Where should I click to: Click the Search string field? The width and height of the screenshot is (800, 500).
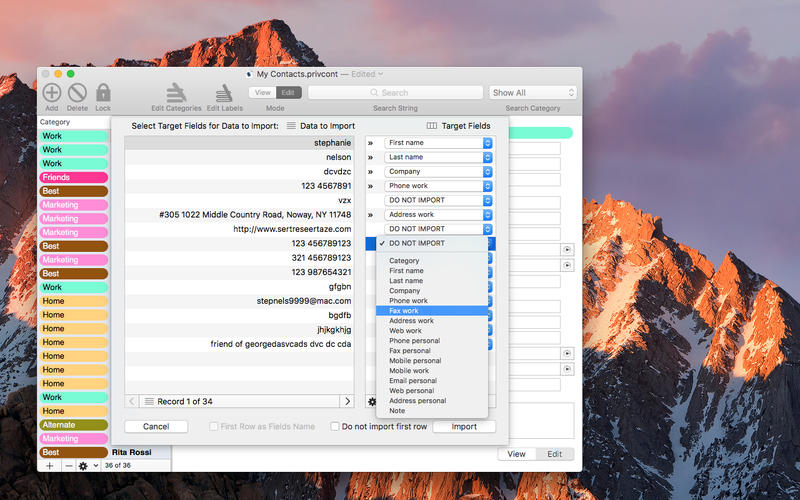click(395, 93)
